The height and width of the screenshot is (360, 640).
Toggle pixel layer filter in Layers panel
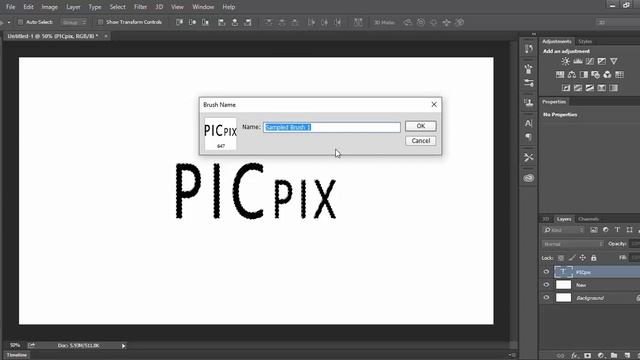pyautogui.click(x=594, y=230)
